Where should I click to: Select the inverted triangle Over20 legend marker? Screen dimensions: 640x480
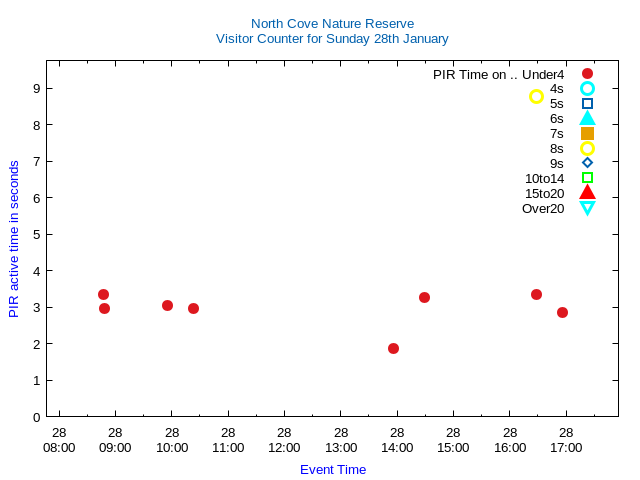(x=587, y=208)
